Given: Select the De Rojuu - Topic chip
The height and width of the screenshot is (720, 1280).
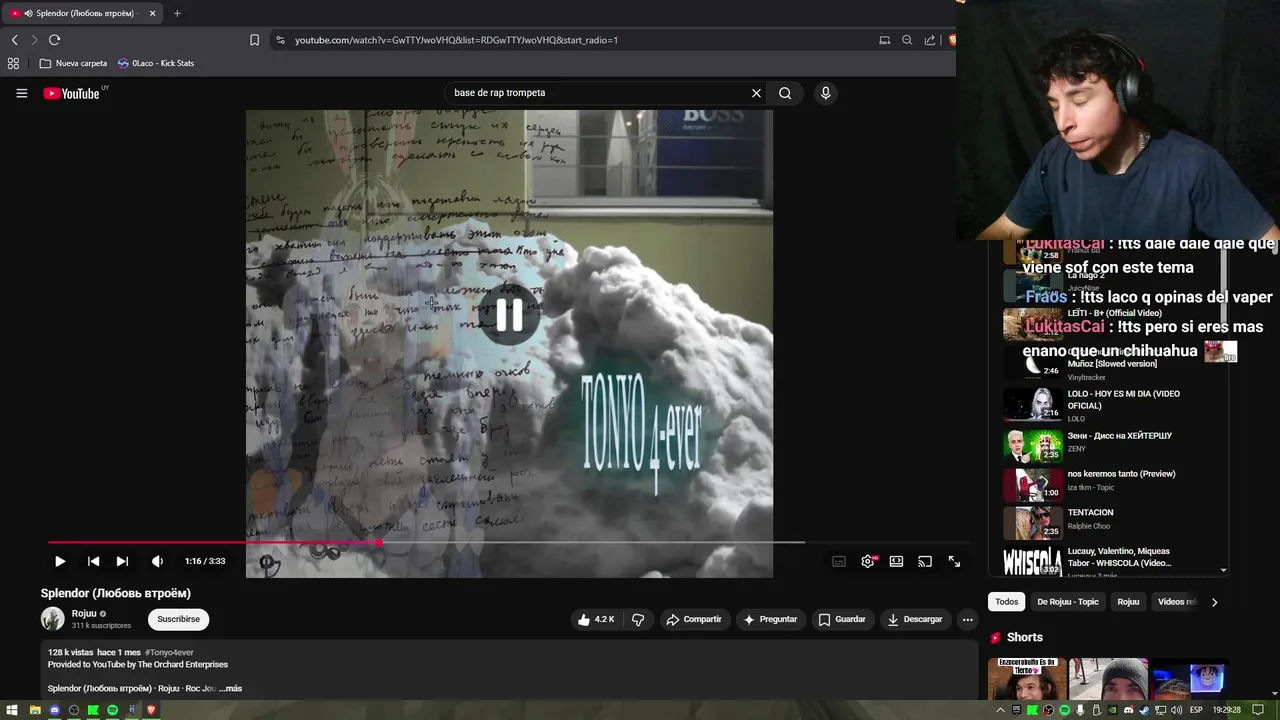Looking at the screenshot, I should point(1067,602).
